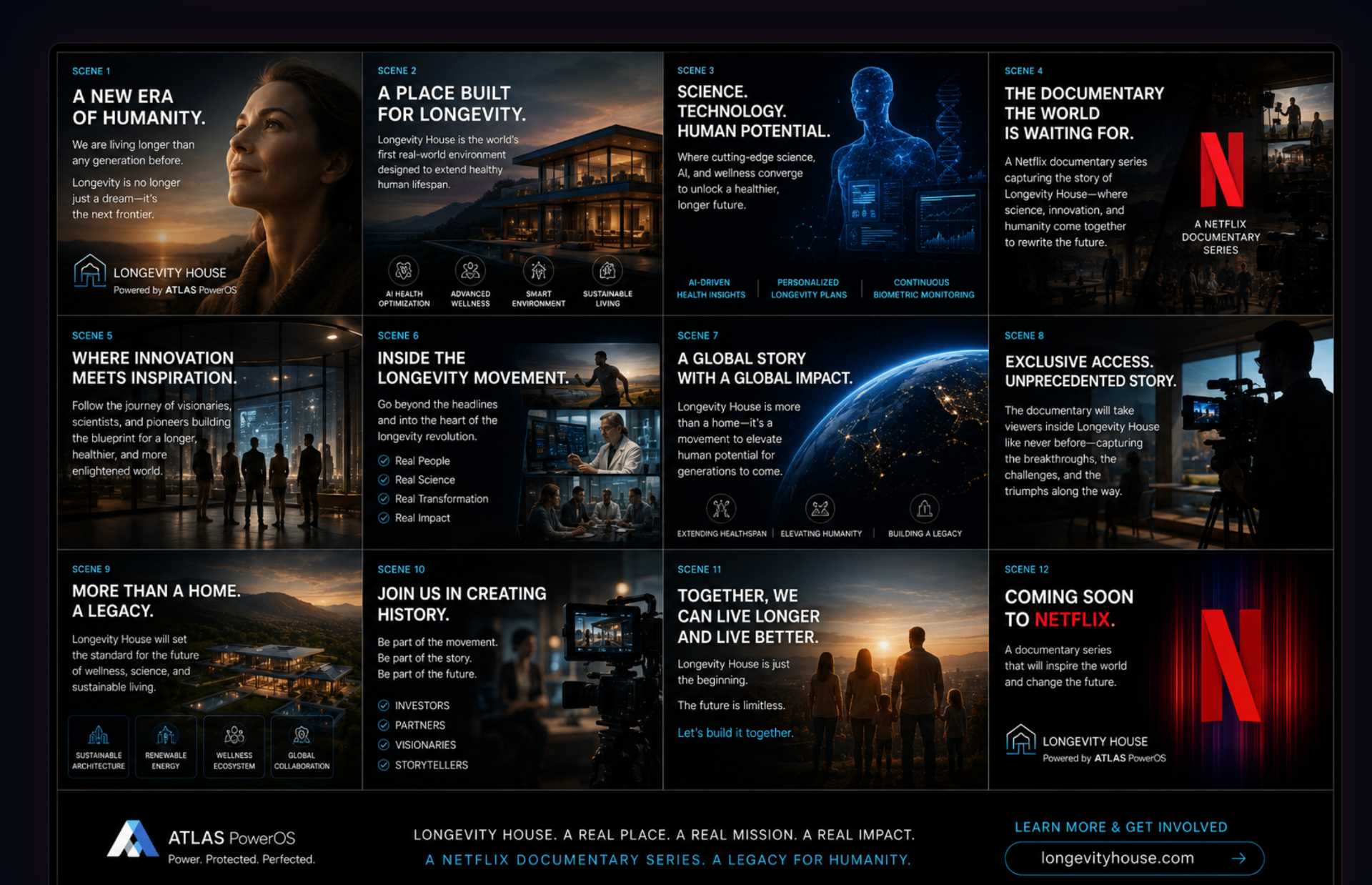Select the Wellness Ecosystem icon tile
Viewport: 1372px width, 885px height.
[x=234, y=746]
